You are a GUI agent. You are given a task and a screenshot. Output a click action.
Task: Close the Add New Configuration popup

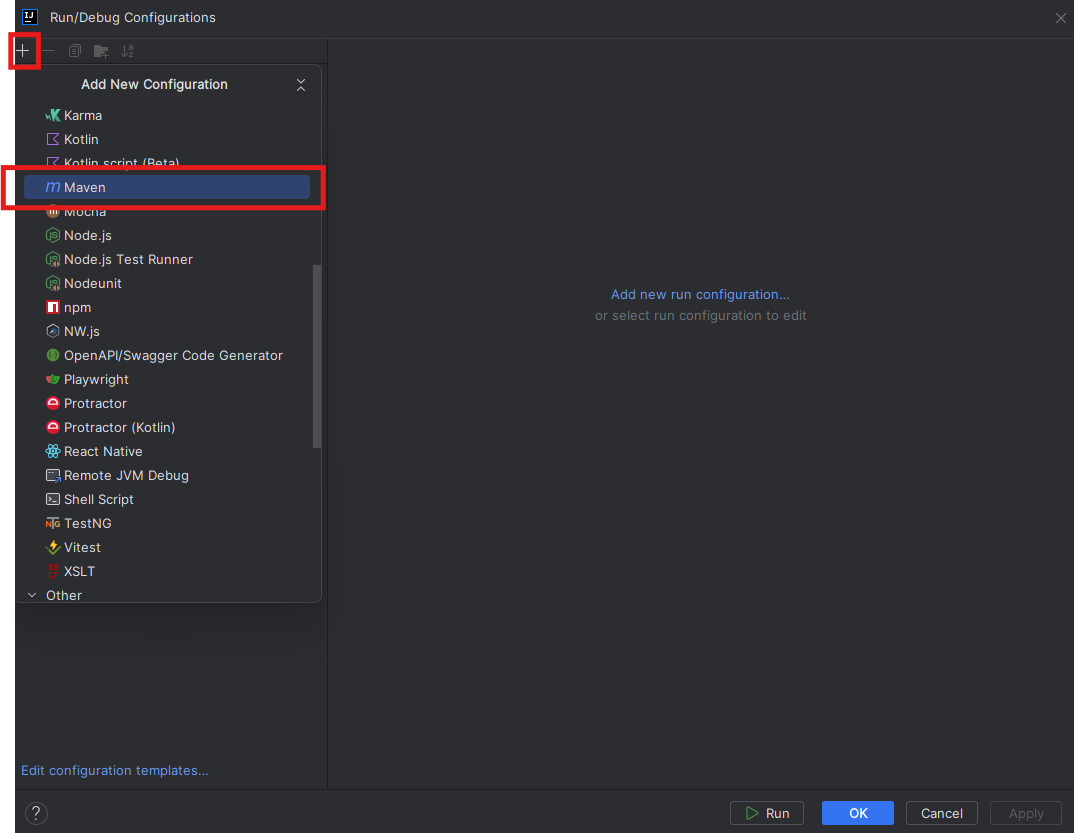coord(301,84)
